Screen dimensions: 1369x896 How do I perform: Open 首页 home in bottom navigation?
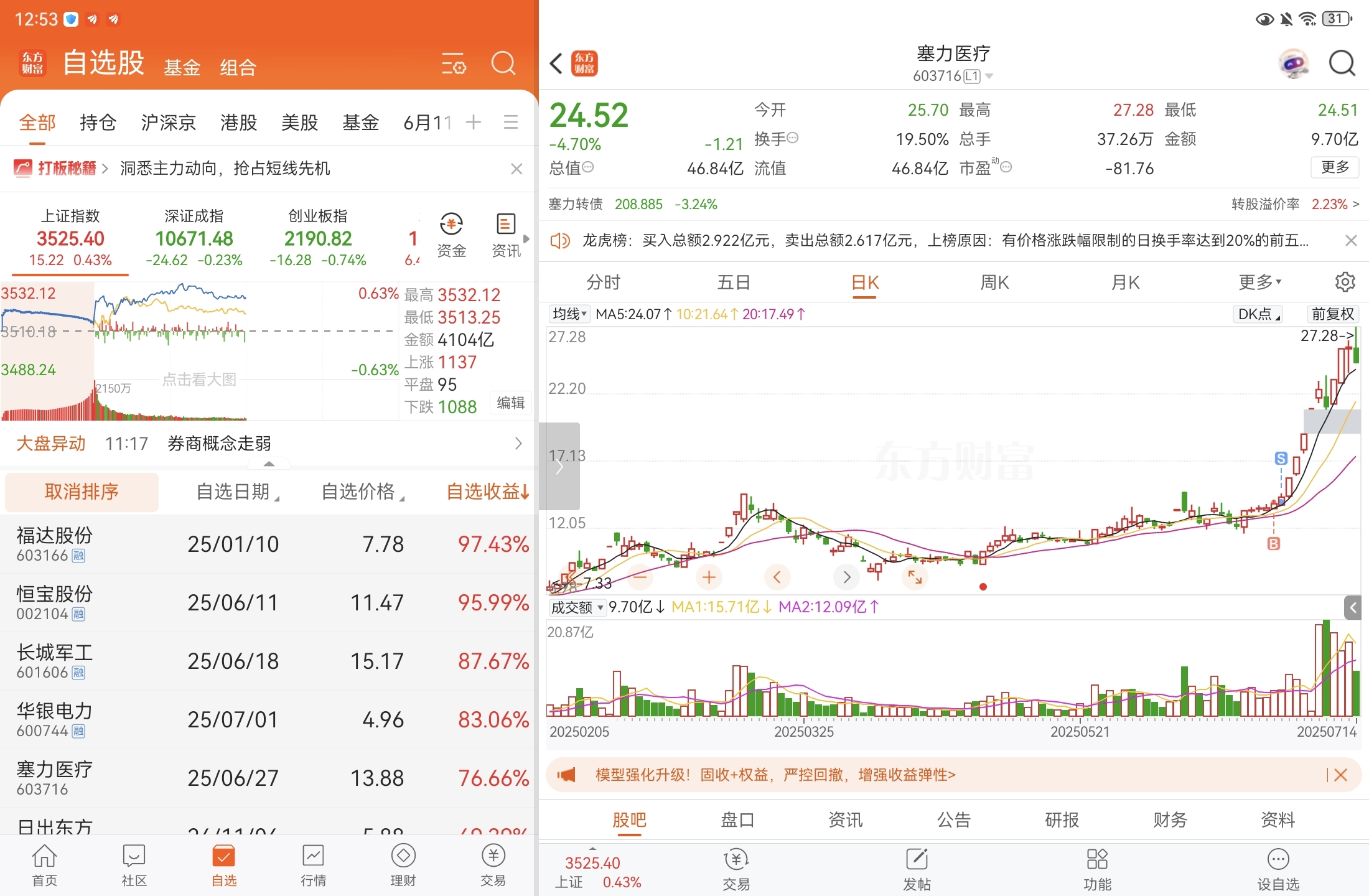point(45,866)
